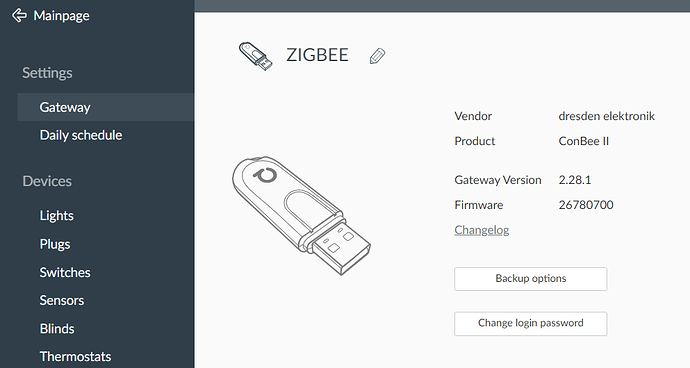The width and height of the screenshot is (690, 368).
Task: Click the large ConBee USB stick illustration
Action: coord(301,215)
